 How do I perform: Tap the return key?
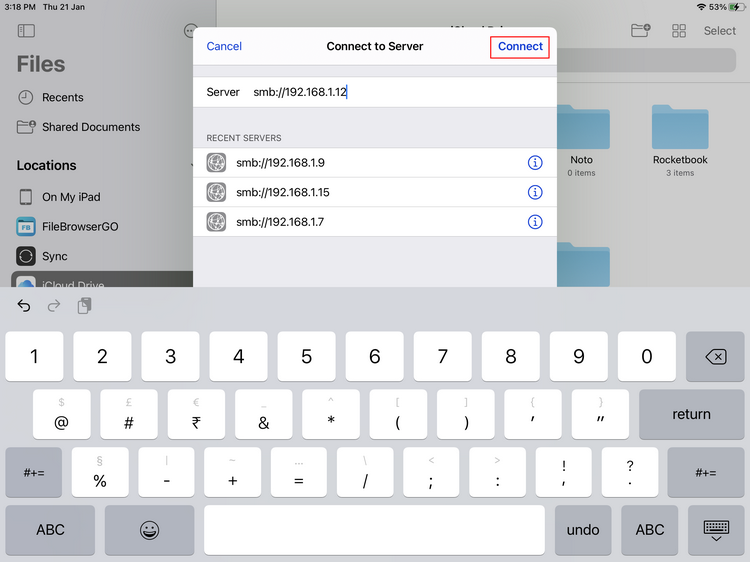pyautogui.click(x=691, y=414)
